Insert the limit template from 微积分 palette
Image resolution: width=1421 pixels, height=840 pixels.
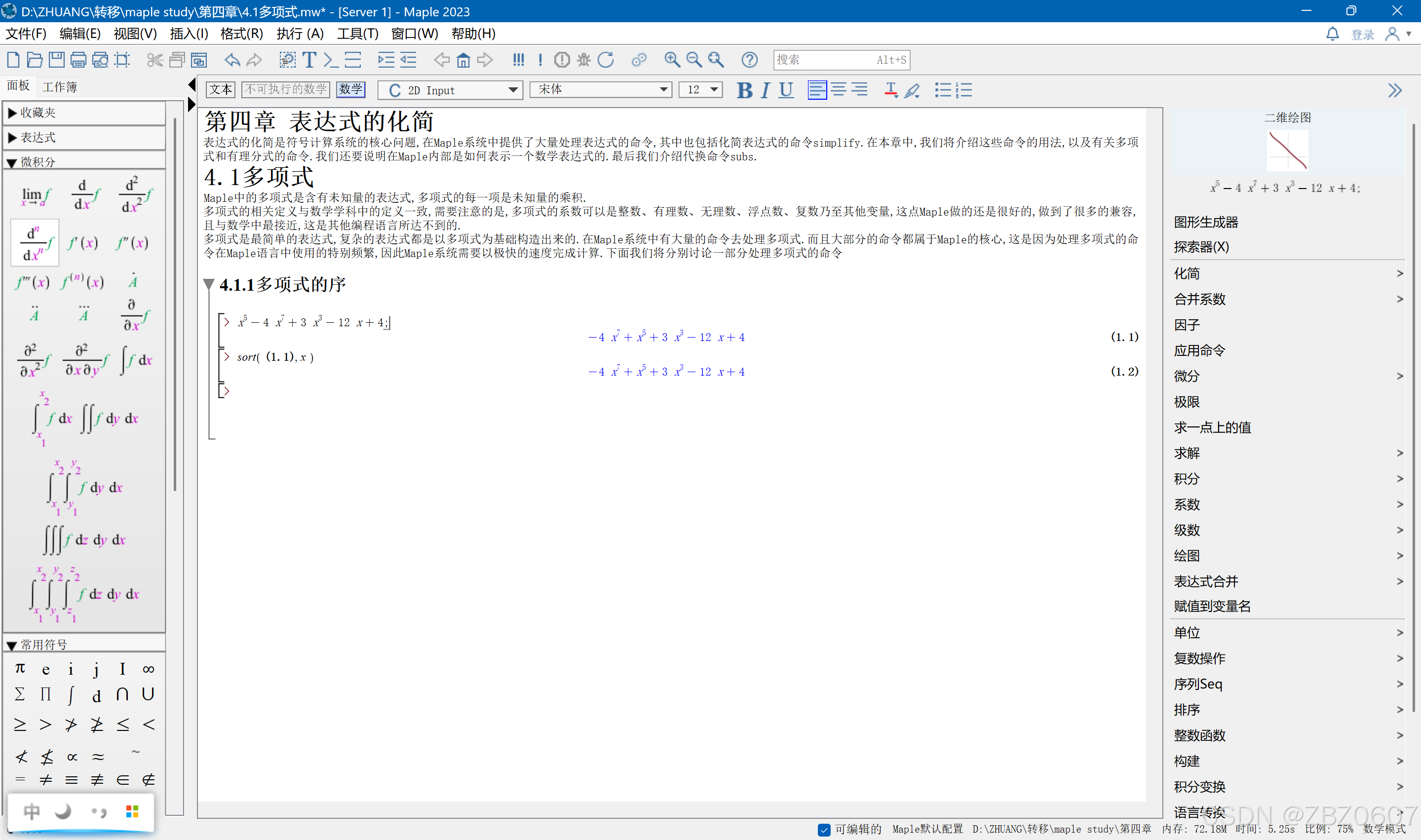(x=35, y=196)
